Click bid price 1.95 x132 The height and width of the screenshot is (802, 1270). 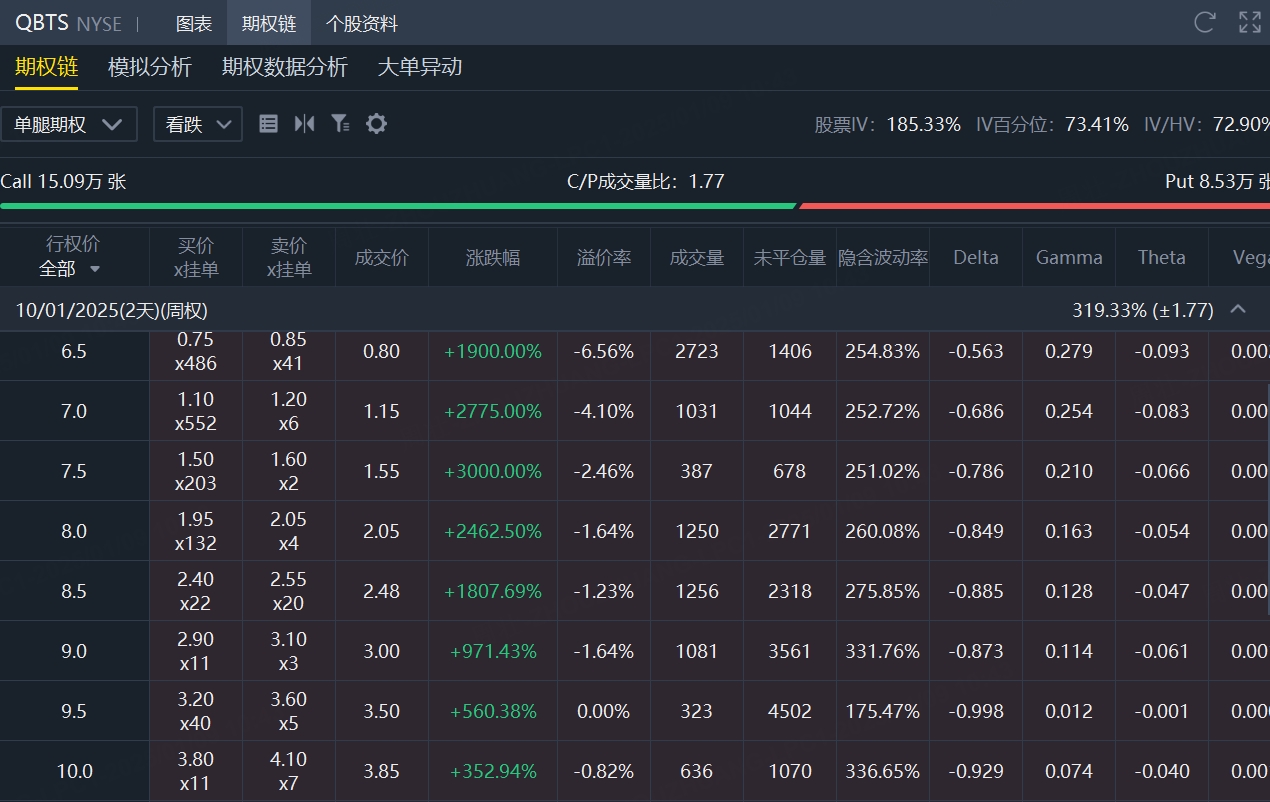(196, 531)
